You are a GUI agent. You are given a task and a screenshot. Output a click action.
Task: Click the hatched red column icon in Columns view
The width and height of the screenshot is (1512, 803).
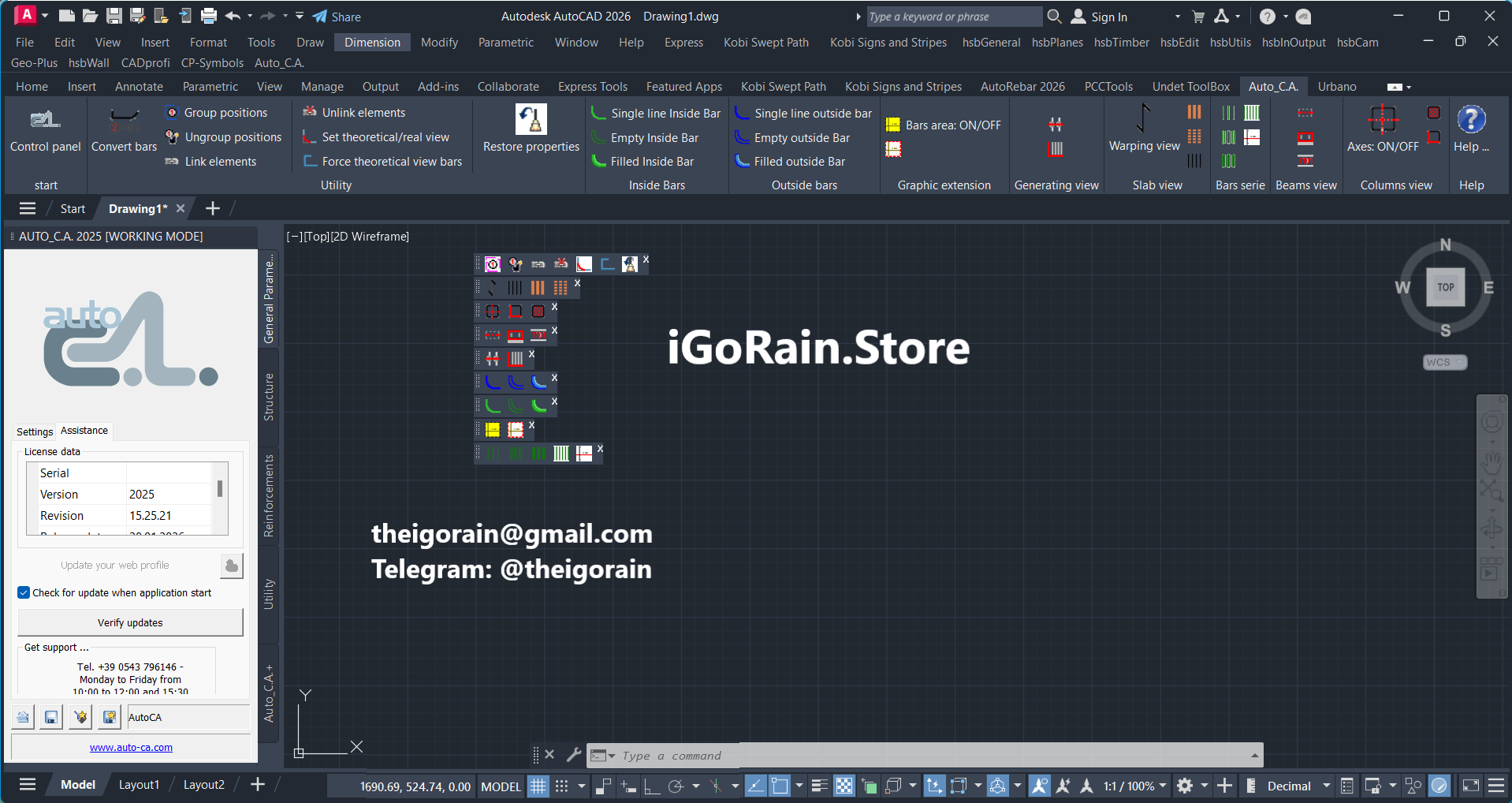point(1433,113)
